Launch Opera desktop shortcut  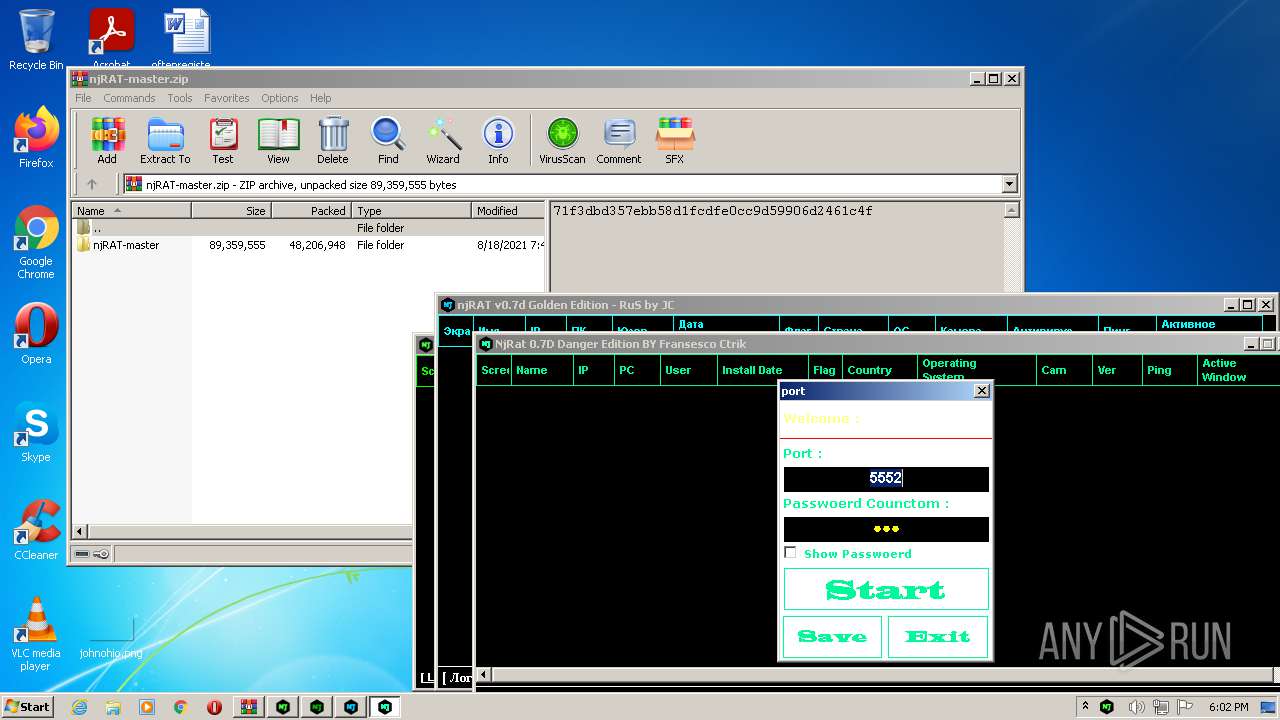click(x=36, y=334)
